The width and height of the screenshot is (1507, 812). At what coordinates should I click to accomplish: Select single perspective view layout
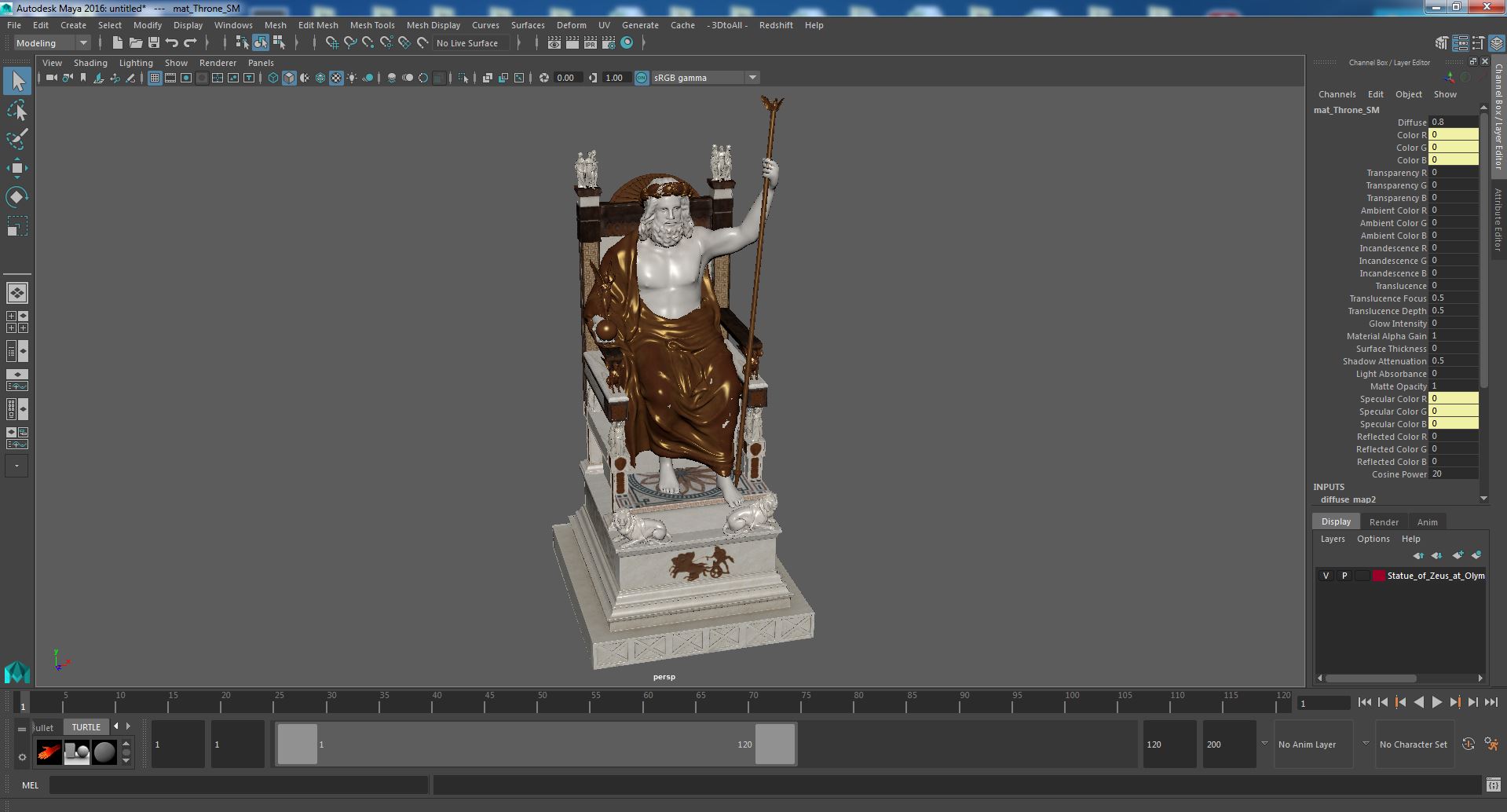pos(17,293)
